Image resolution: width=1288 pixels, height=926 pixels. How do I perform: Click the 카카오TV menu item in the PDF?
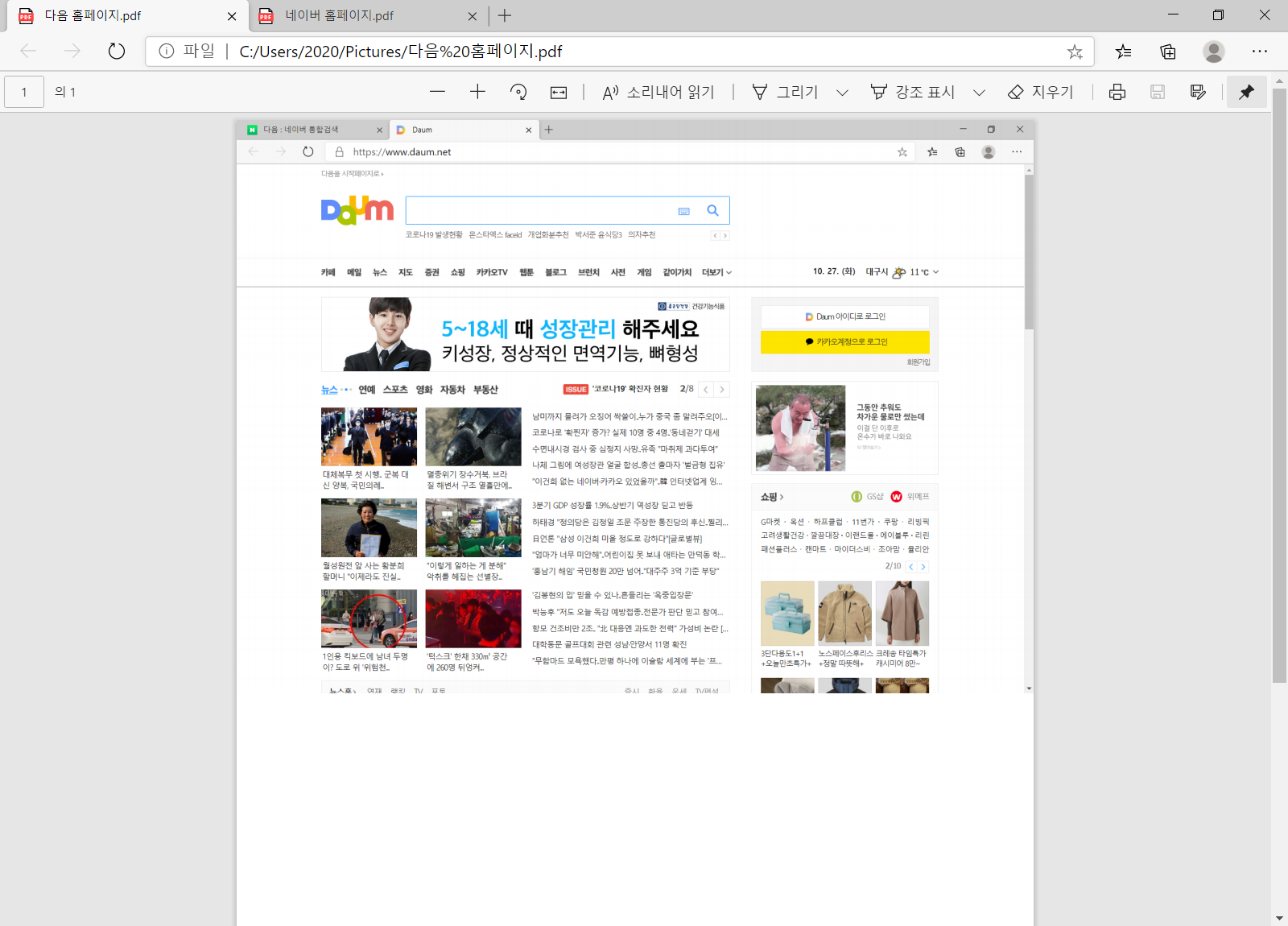tap(492, 272)
